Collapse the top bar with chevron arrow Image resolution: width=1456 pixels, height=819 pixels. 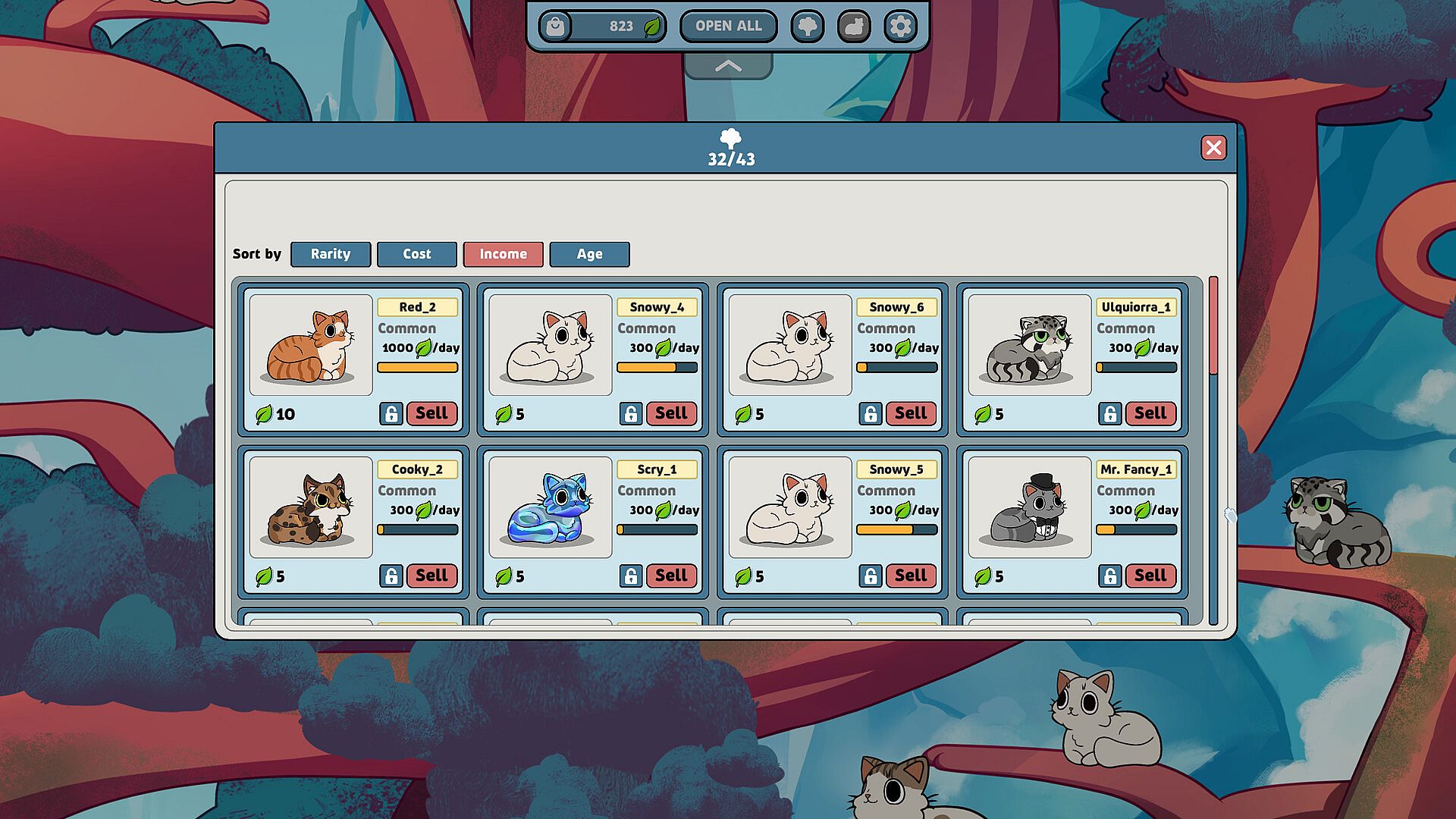pyautogui.click(x=728, y=67)
